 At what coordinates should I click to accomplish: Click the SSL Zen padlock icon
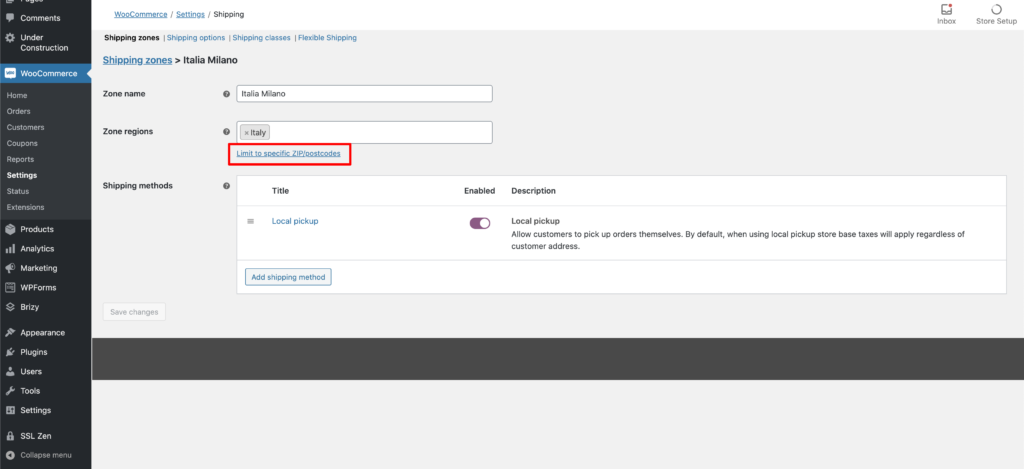tap(10, 436)
